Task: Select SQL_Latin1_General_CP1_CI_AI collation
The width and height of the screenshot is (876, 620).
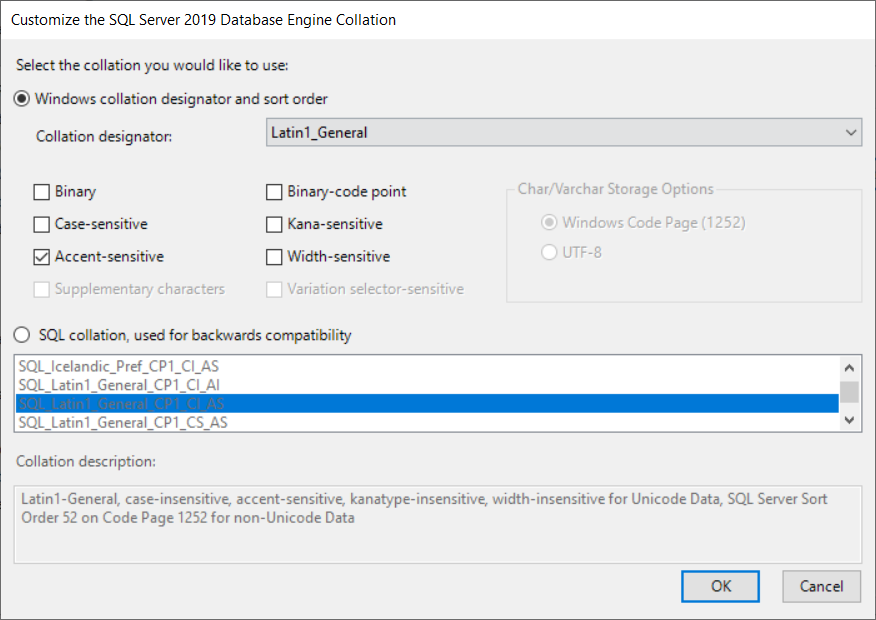Action: [120, 385]
